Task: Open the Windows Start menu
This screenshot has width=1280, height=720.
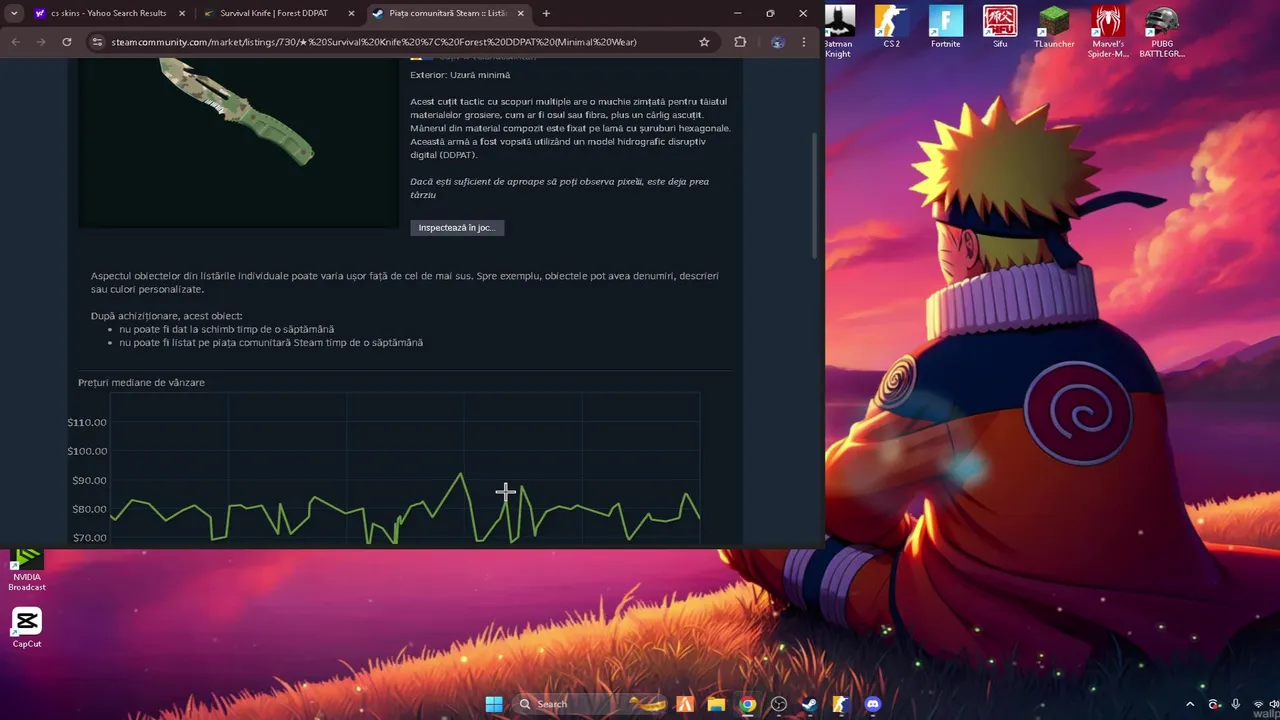Action: click(494, 704)
